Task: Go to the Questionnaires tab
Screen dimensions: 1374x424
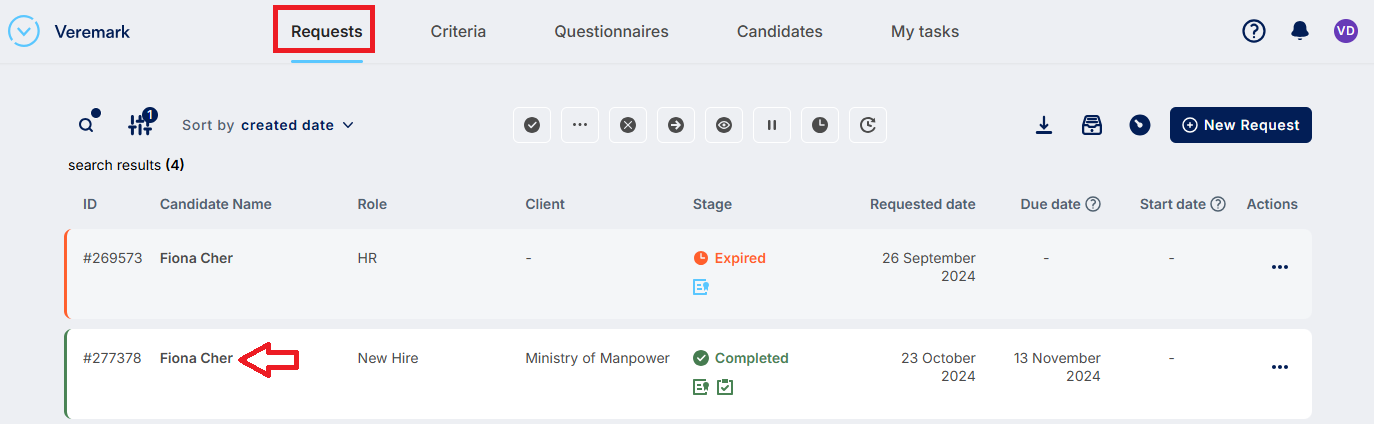Action: coord(611,32)
